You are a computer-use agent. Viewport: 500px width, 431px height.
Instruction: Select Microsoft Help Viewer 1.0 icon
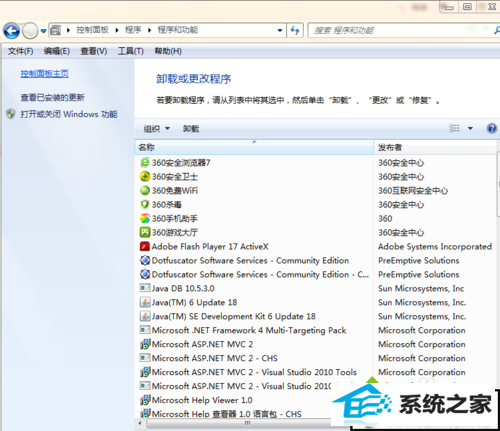145,400
